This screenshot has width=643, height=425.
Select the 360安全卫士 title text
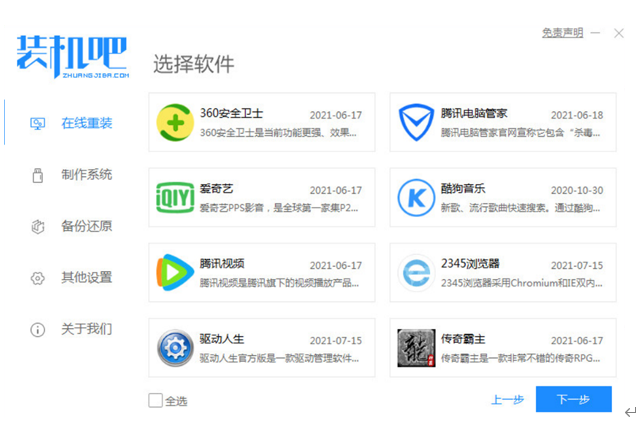pyautogui.click(x=231, y=113)
